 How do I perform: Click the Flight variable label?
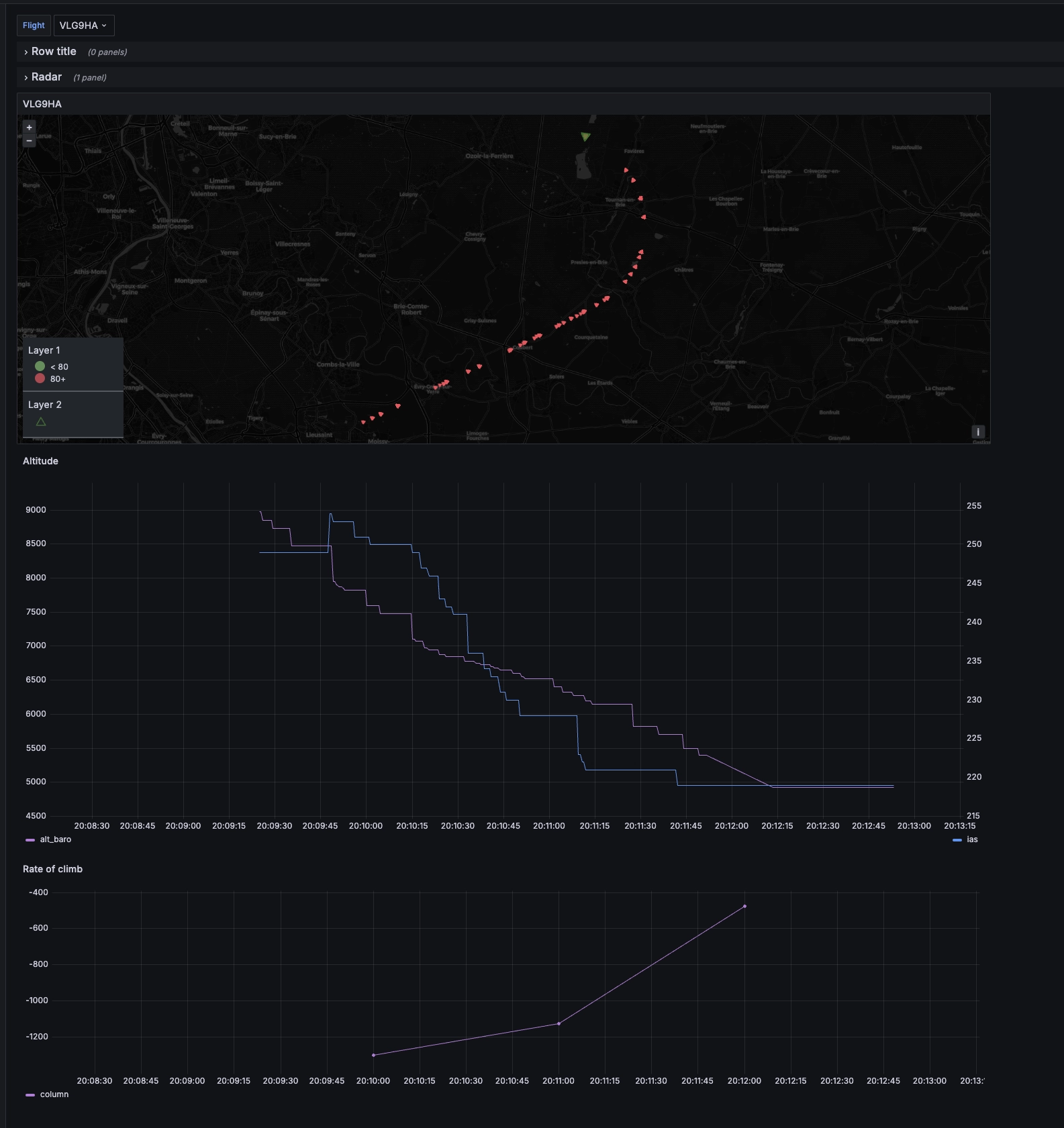click(34, 25)
